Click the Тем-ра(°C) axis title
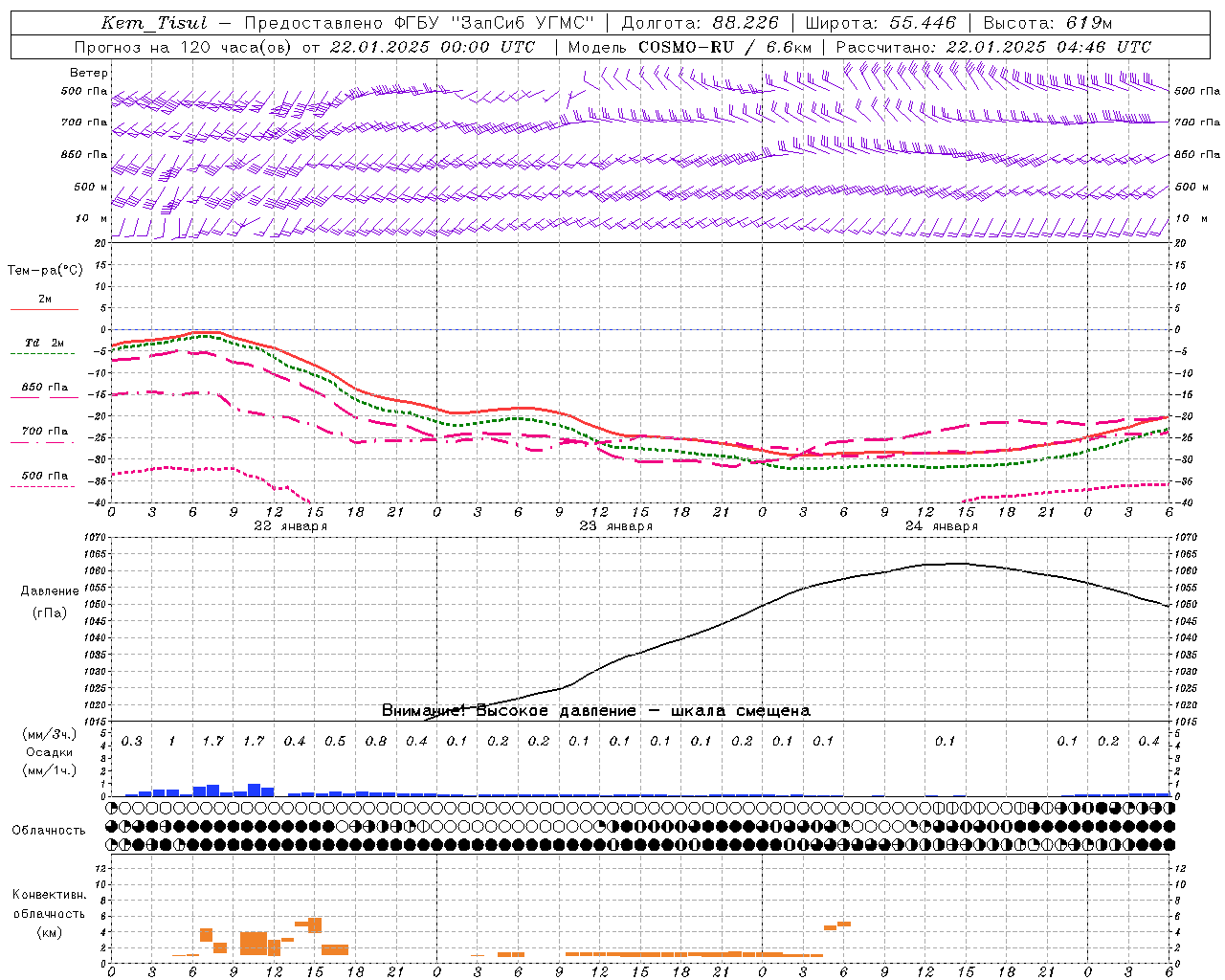This screenshot has height=980, width=1225. coord(45,270)
